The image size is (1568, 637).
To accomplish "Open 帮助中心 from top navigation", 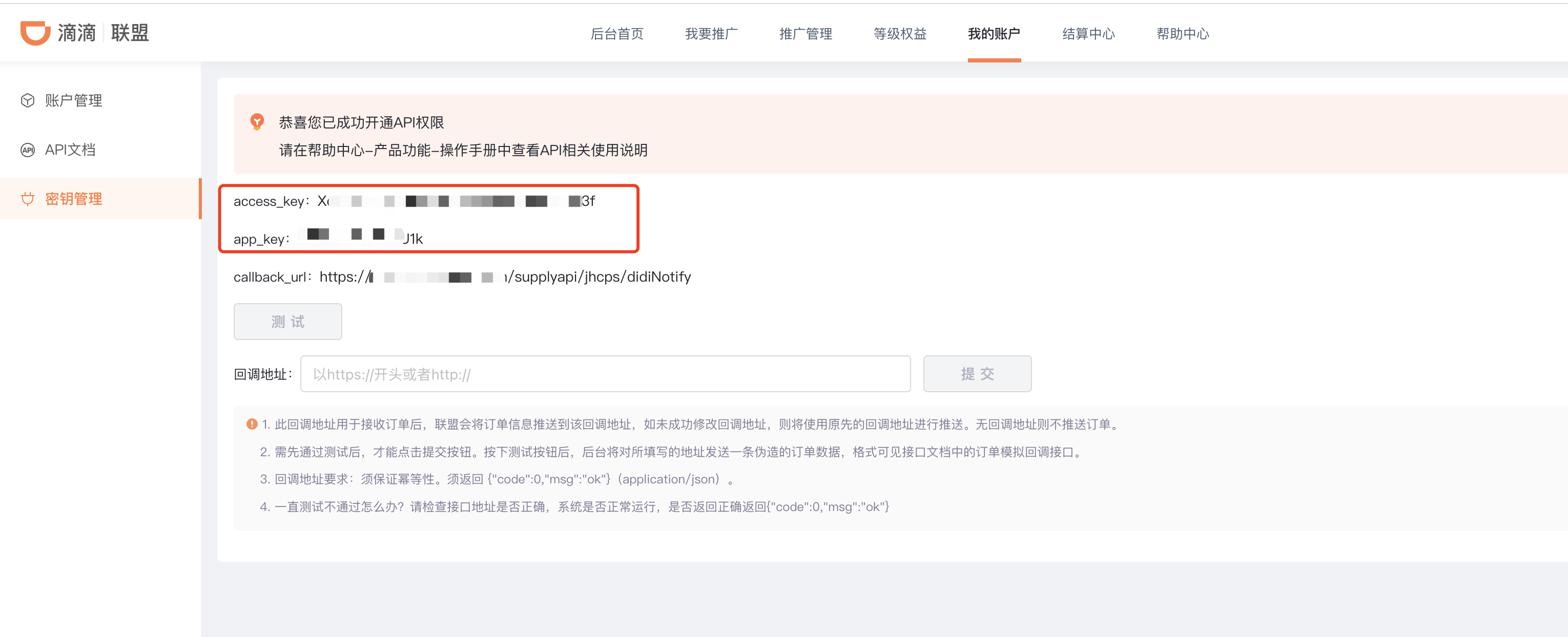I will (x=1183, y=33).
